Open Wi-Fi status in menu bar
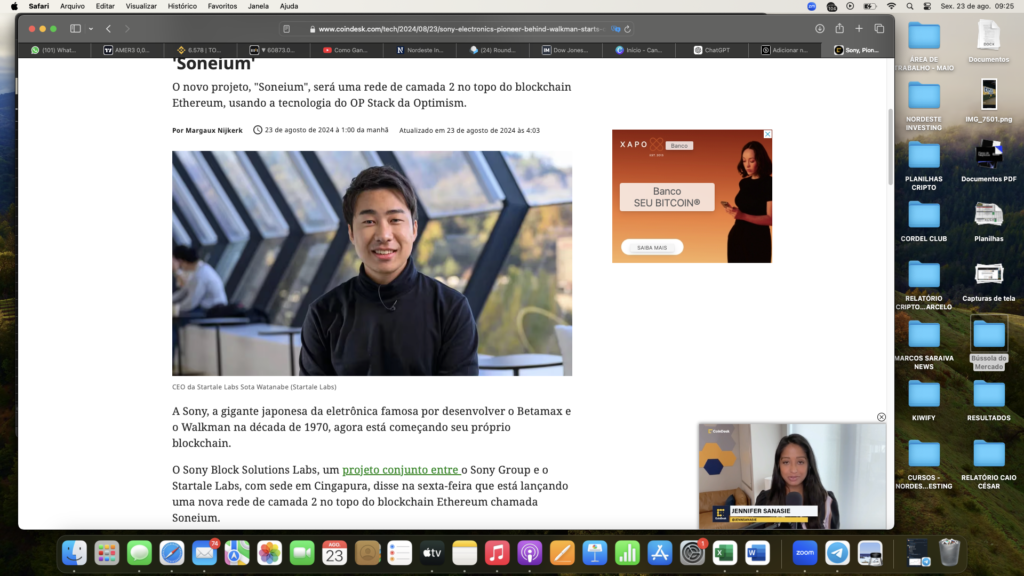The image size is (1024, 576). [x=891, y=6]
